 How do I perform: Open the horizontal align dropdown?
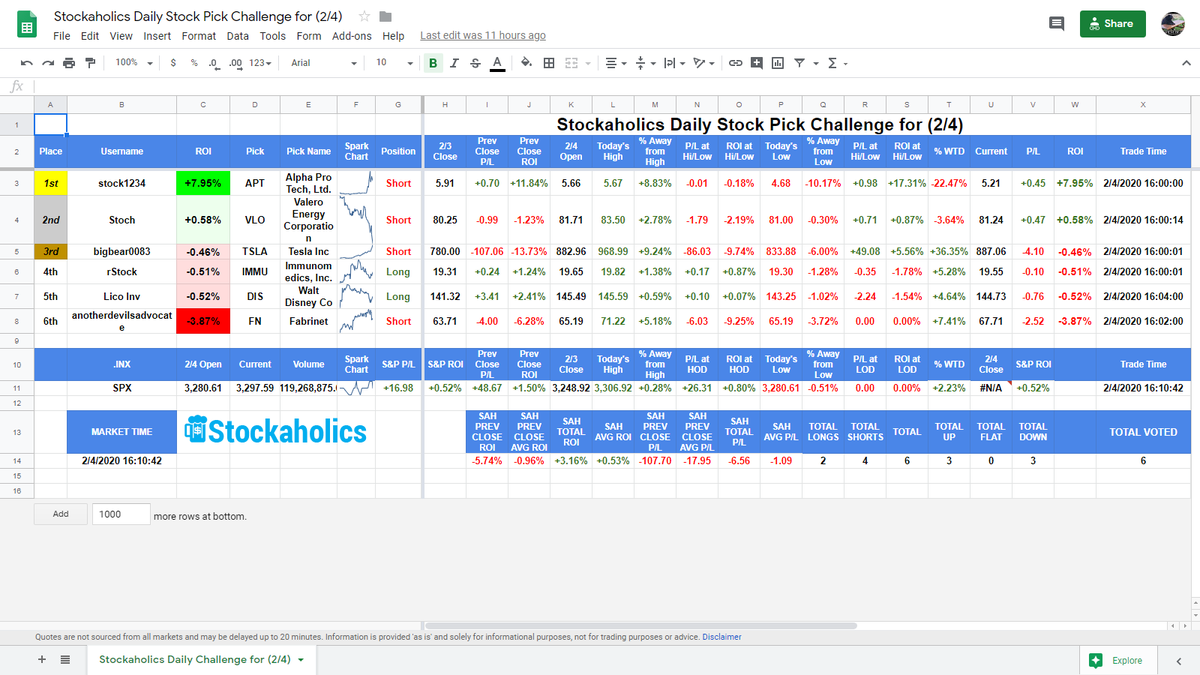click(x=615, y=63)
